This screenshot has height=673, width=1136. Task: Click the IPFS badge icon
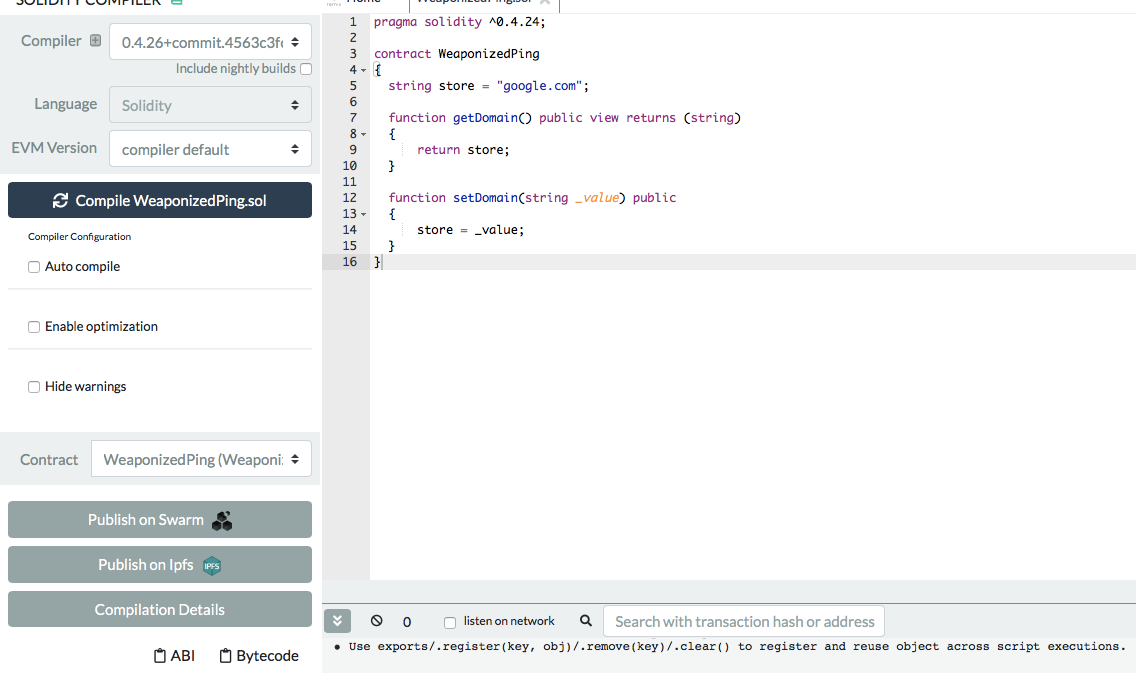(212, 566)
